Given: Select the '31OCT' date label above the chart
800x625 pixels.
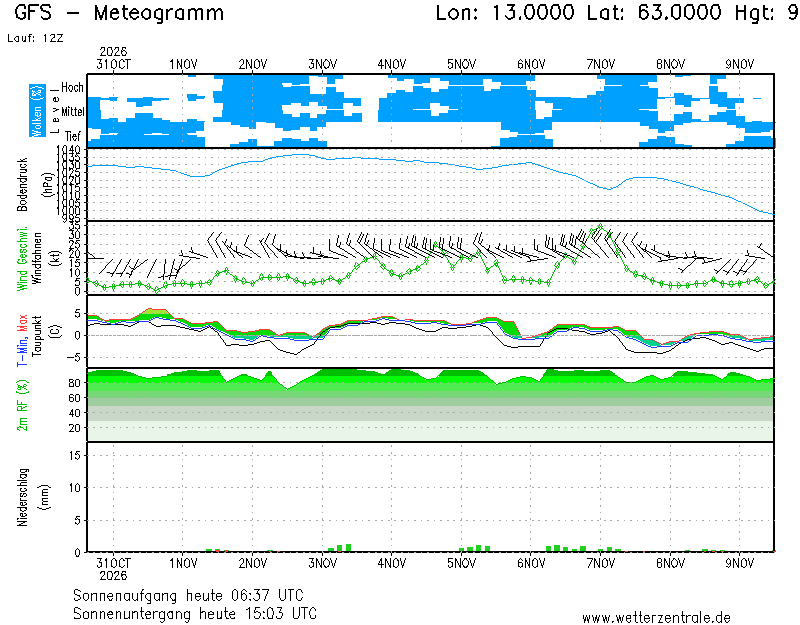Looking at the screenshot, I should coord(113,64).
